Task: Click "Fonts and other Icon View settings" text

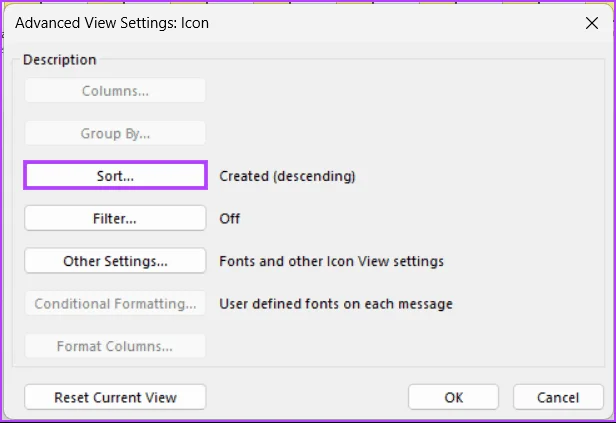Action: pyautogui.click(x=332, y=261)
